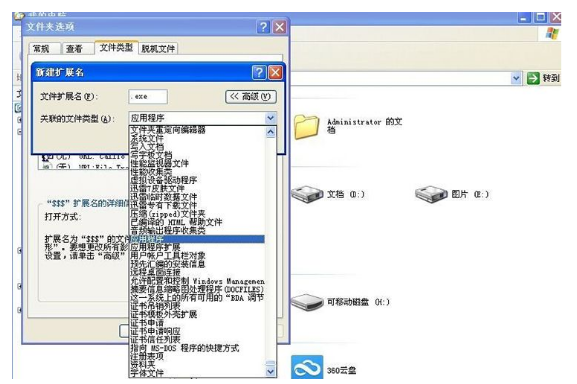
Task: Choose 系统文件 in the list
Action: pyautogui.click(x=197, y=138)
